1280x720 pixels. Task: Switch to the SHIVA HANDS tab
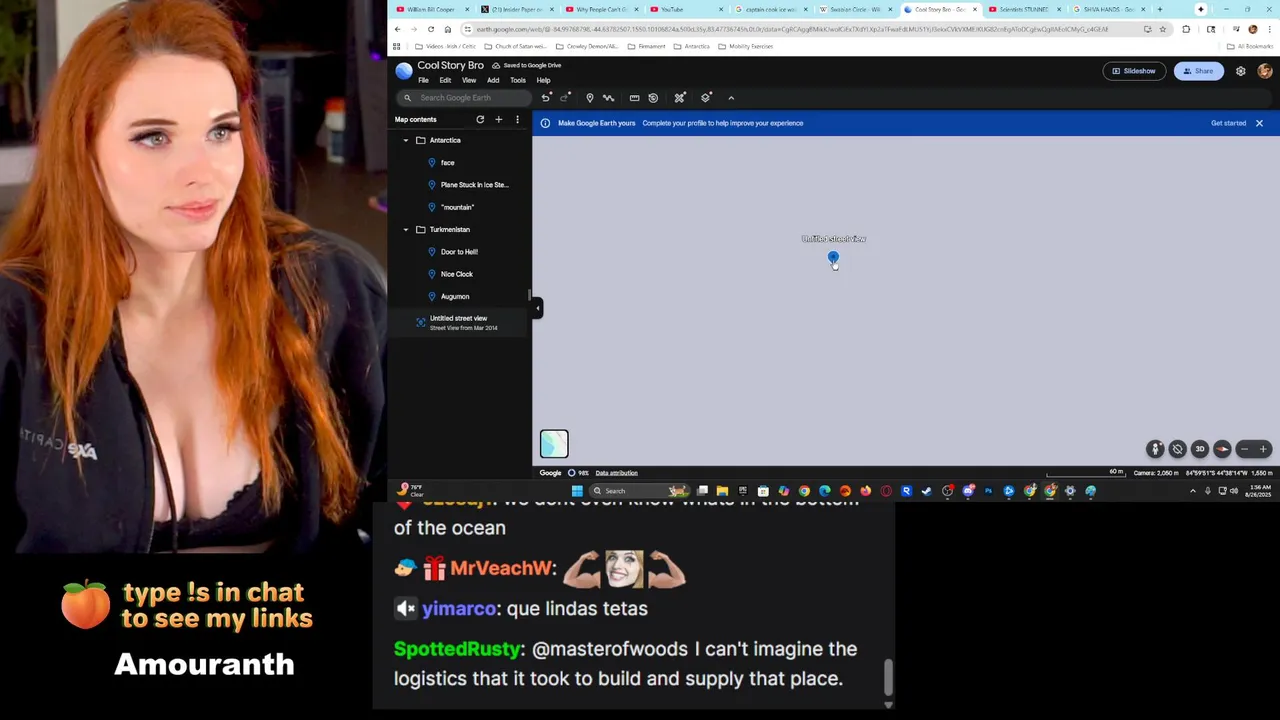(1109, 9)
